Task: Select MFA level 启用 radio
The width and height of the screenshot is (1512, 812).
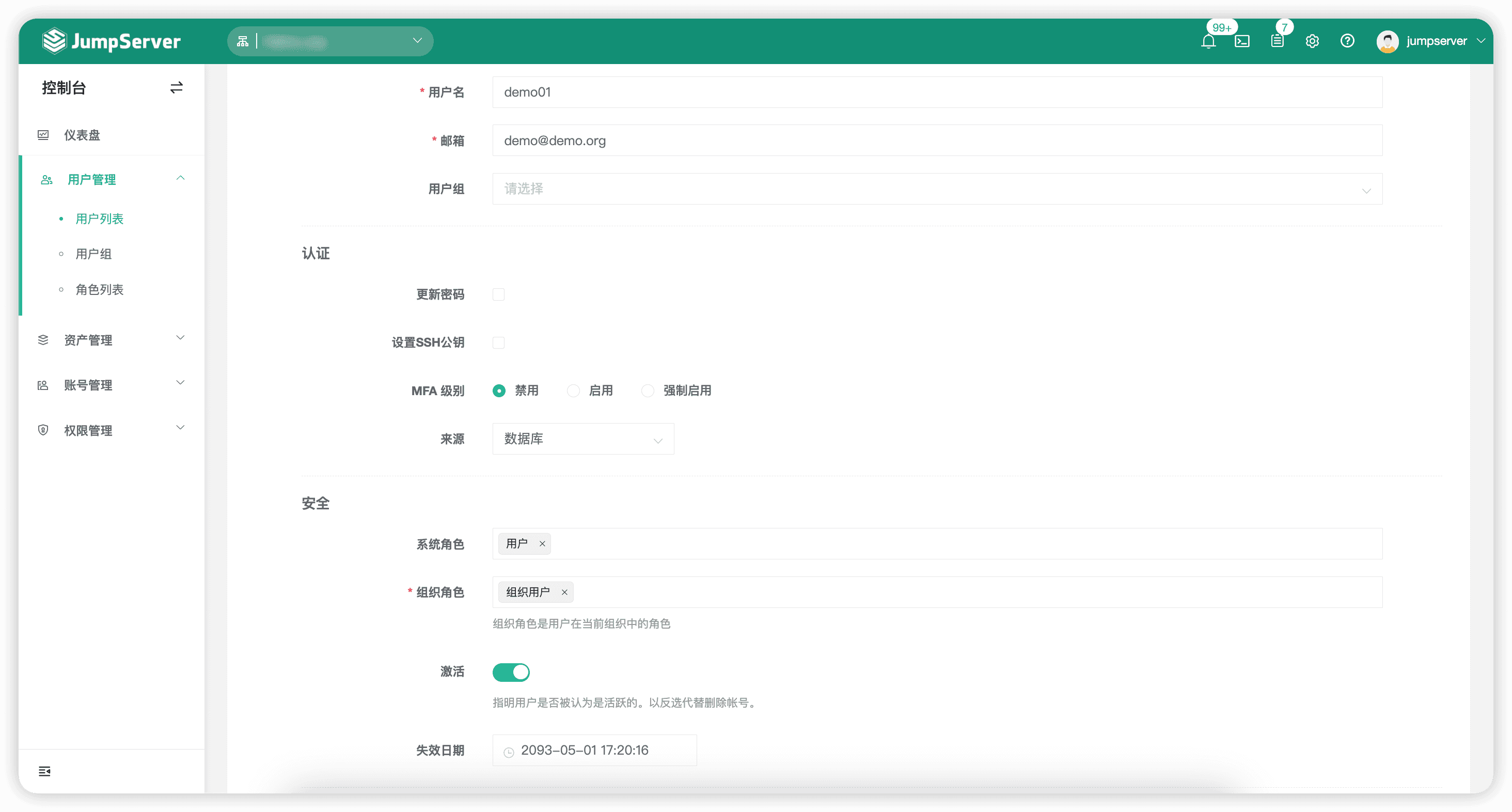Action: click(574, 391)
